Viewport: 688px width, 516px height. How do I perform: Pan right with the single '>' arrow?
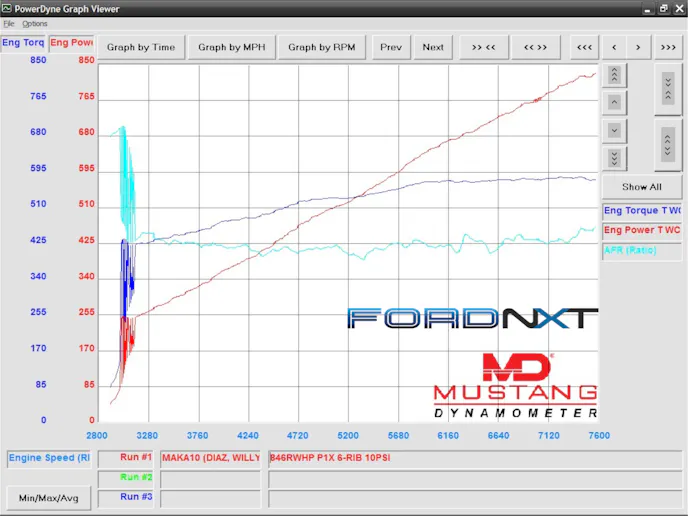(639, 47)
